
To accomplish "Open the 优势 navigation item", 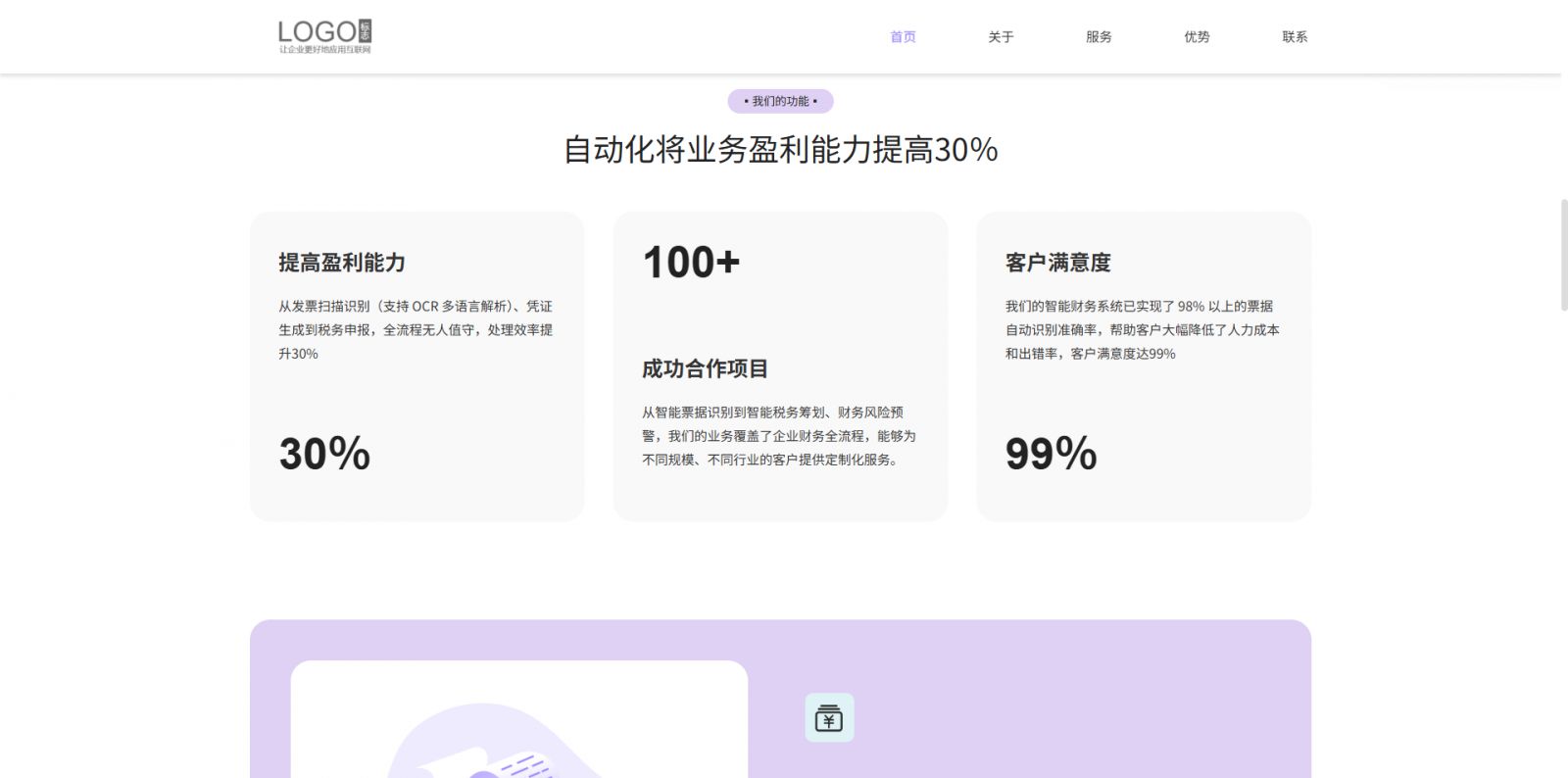I will point(1197,37).
